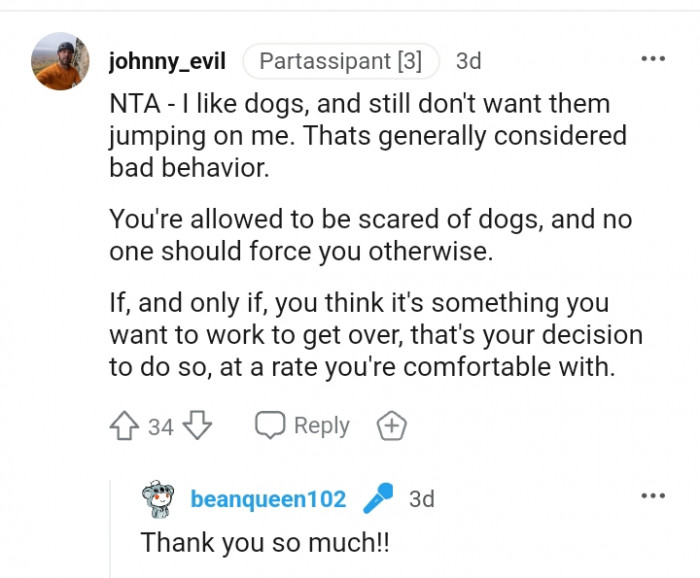700x578 pixels.
Task: Click the Partassipant [3] flair badge
Action: pyautogui.click(x=340, y=61)
